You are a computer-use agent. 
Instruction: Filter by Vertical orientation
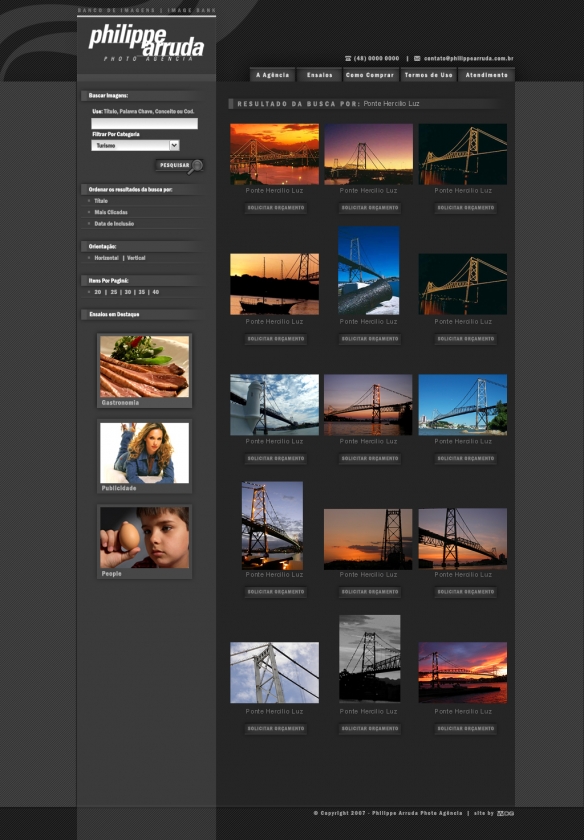(136, 258)
